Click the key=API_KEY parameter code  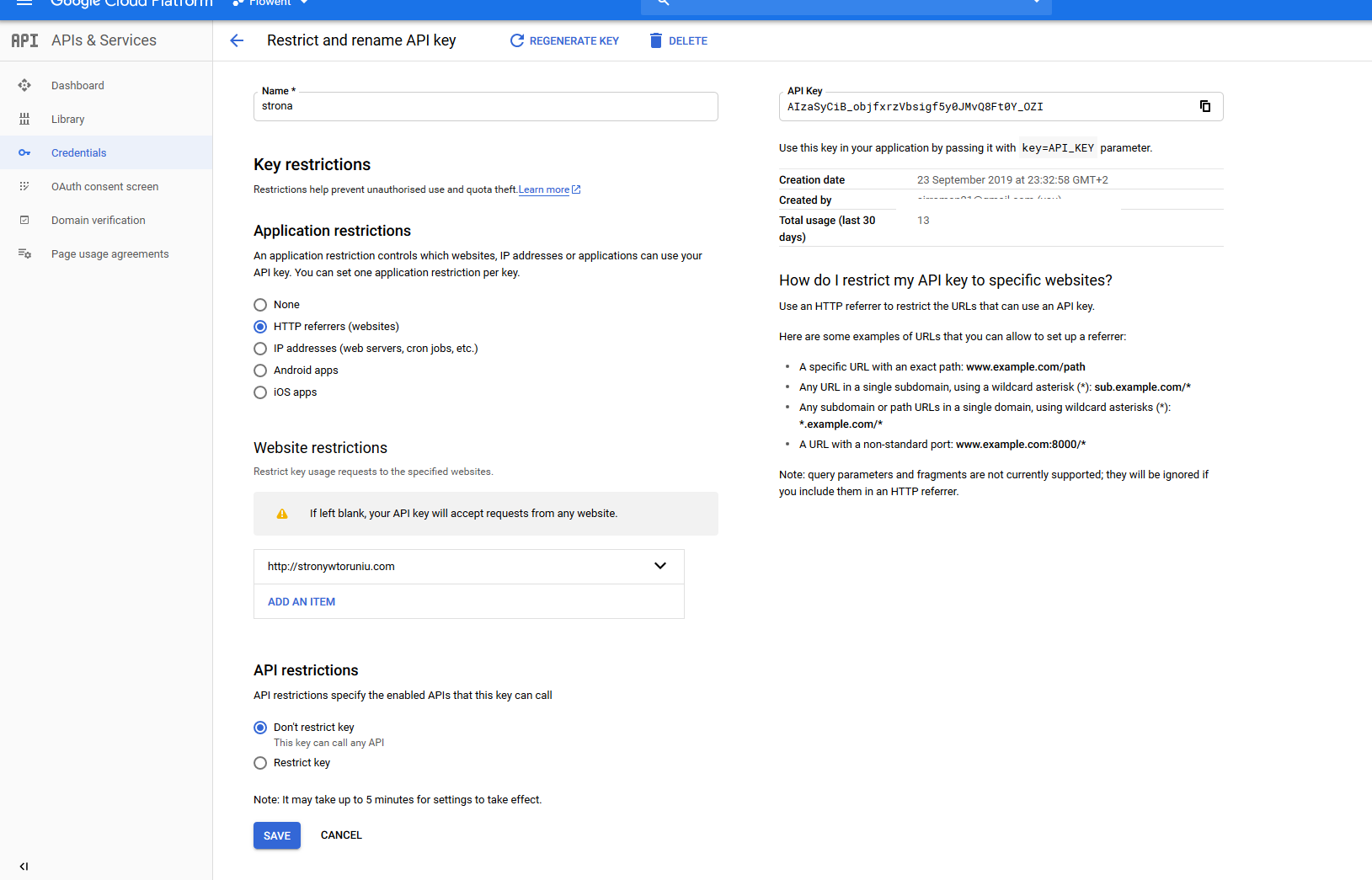click(x=1058, y=148)
